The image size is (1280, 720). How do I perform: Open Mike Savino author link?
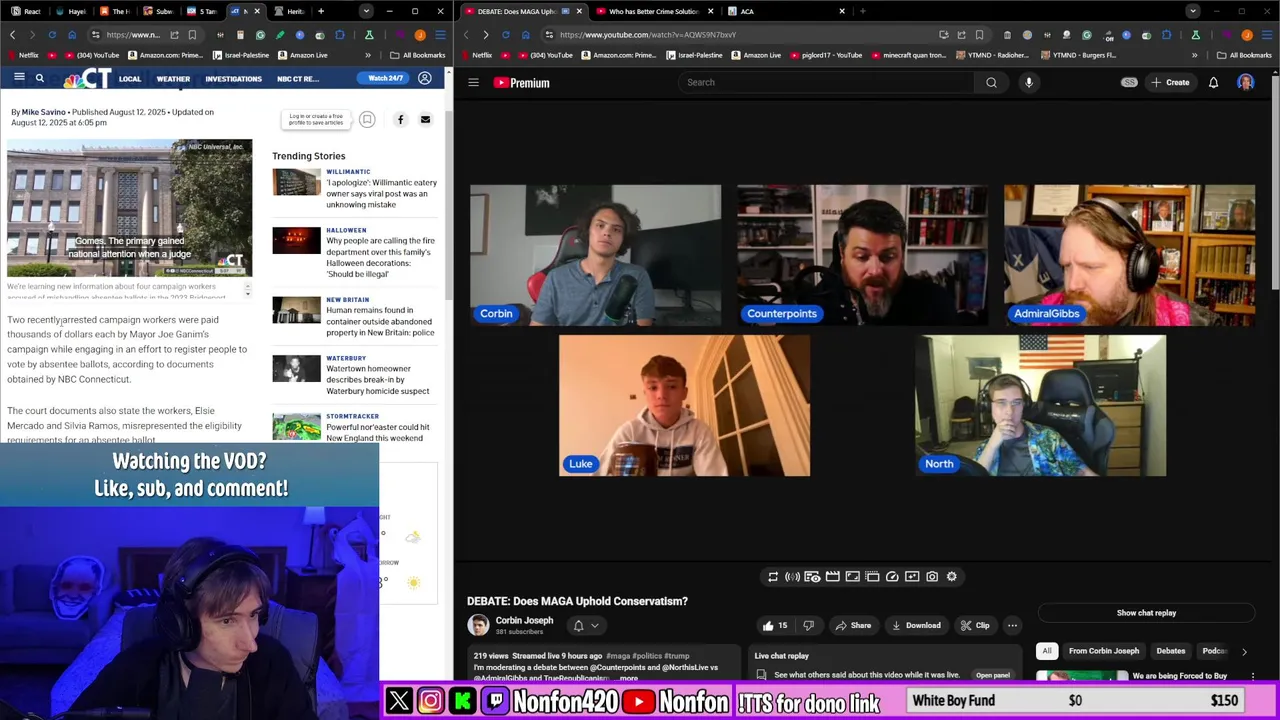43,112
